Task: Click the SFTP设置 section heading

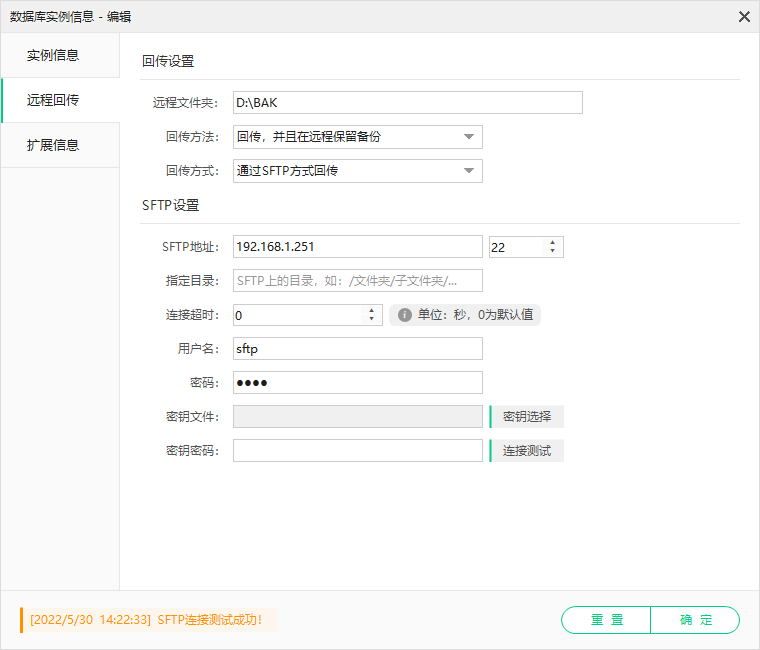Action: pyautogui.click(x=170, y=205)
